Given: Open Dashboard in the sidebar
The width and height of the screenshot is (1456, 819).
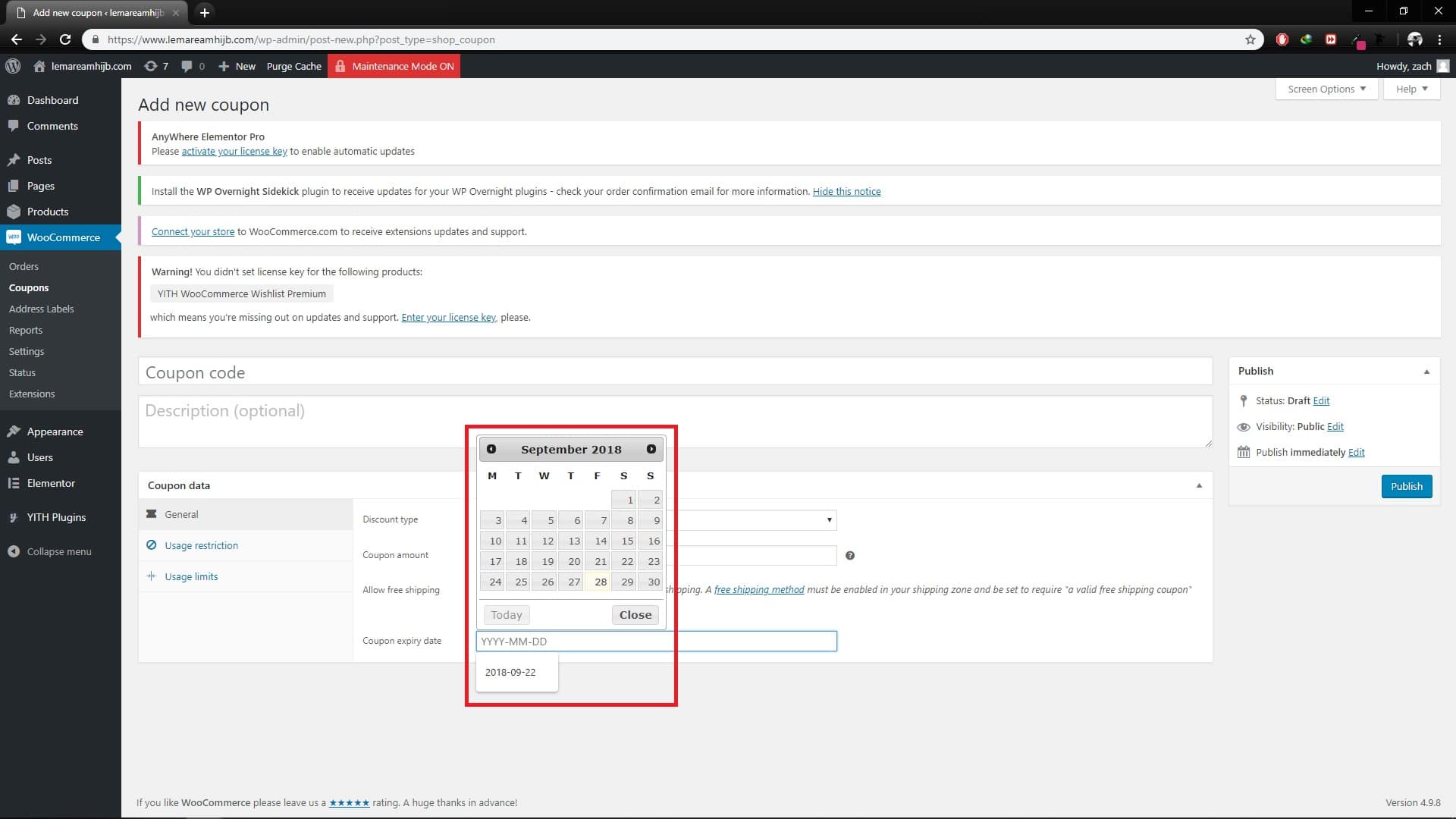Looking at the screenshot, I should coord(61,100).
